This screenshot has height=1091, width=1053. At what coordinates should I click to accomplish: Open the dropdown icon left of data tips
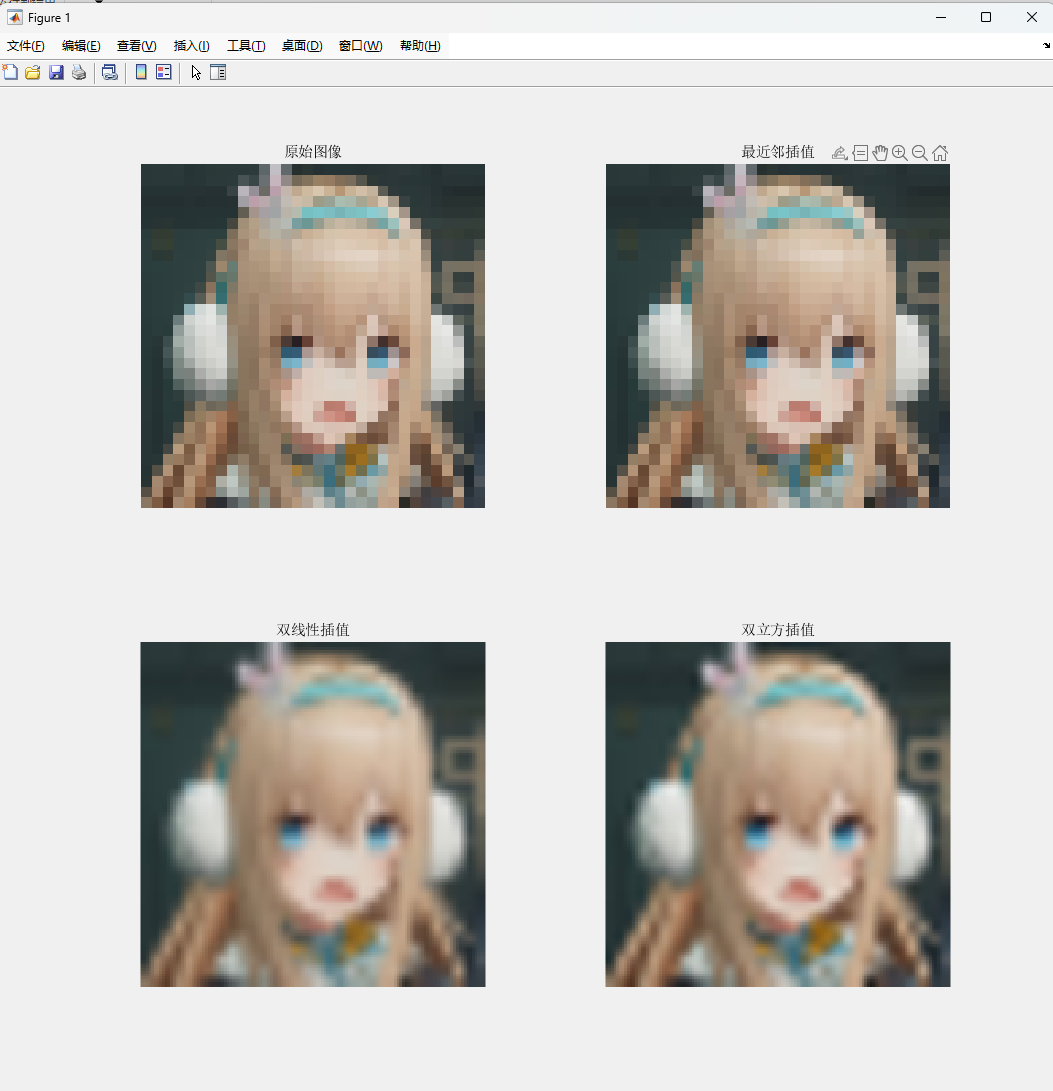(840, 153)
